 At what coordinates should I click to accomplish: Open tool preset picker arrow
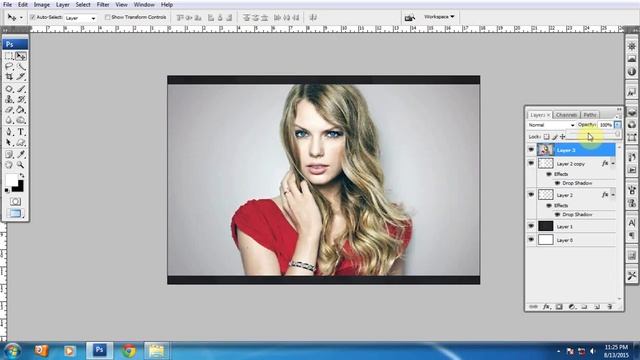pyautogui.click(x=21, y=18)
